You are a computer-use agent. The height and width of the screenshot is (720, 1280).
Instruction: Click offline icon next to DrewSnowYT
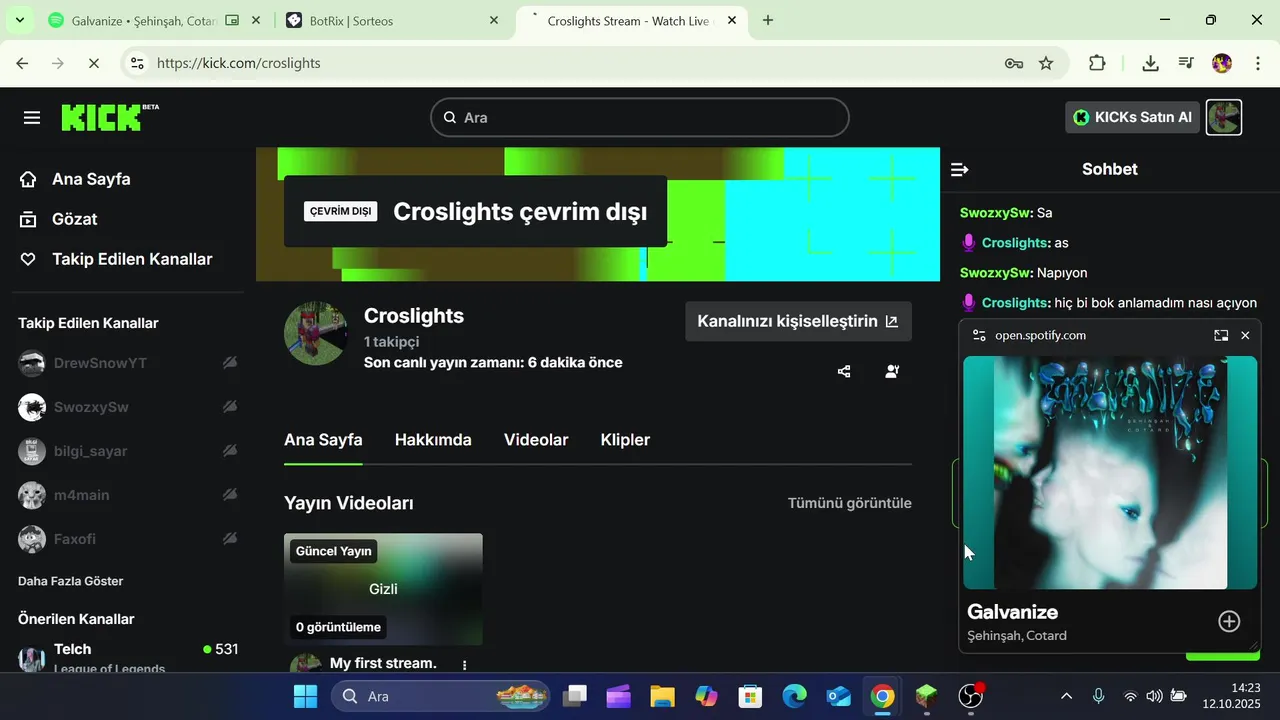click(230, 363)
